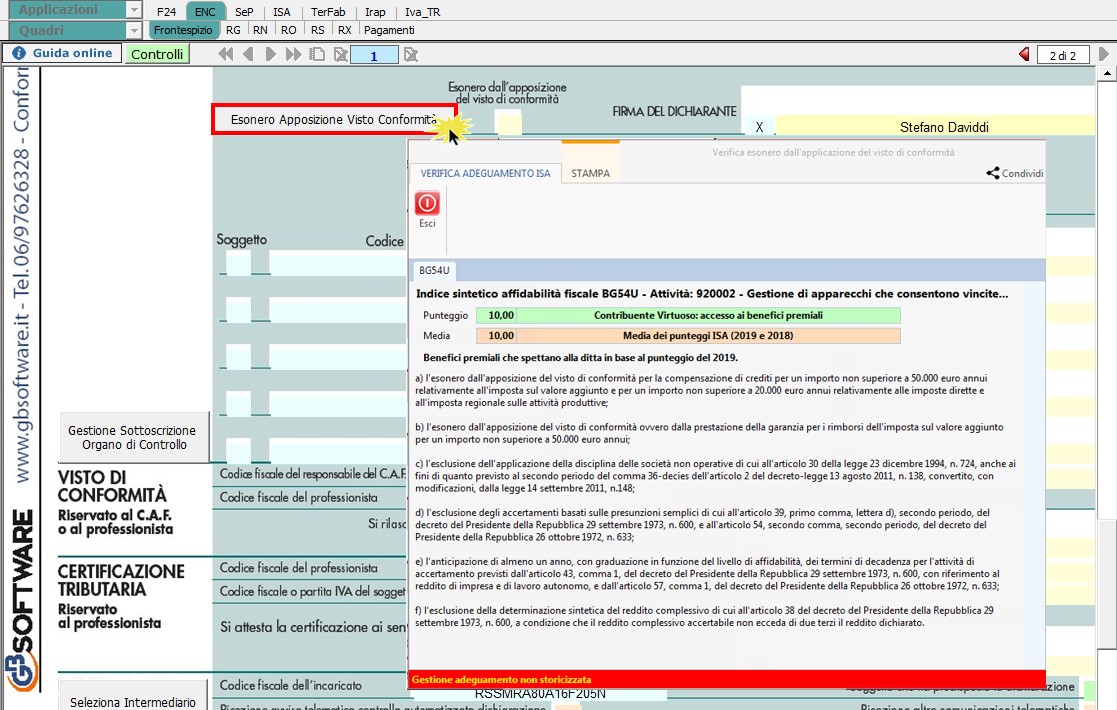Click the page number field showing 1
Viewport: 1117px width, 710px height.
click(x=374, y=55)
